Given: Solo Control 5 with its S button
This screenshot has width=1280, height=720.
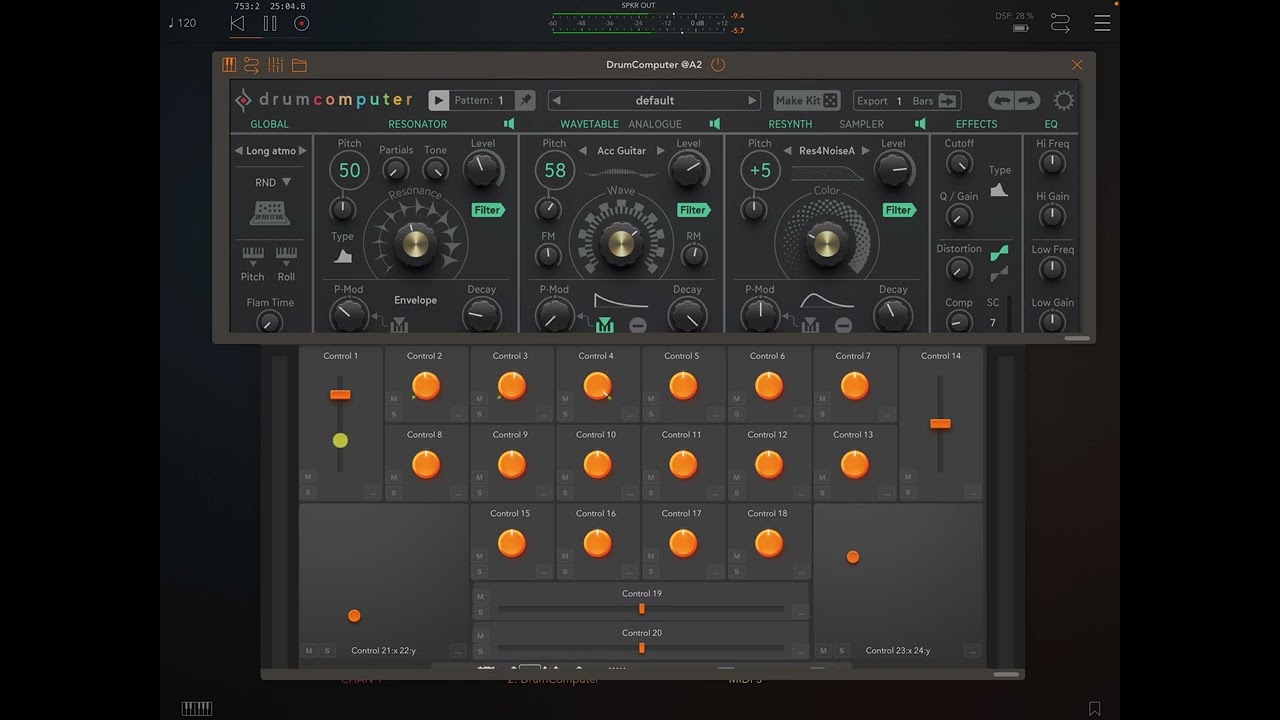Looking at the screenshot, I should 651,414.
